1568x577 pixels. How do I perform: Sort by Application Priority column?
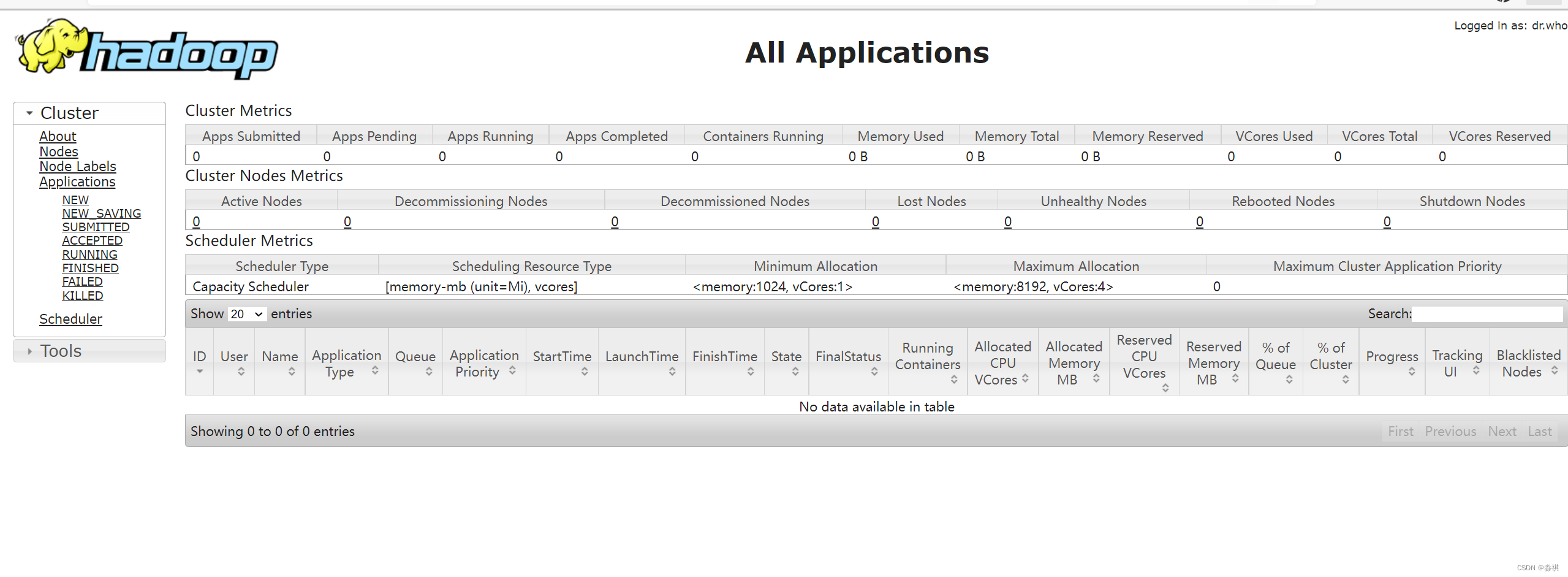pyautogui.click(x=484, y=362)
